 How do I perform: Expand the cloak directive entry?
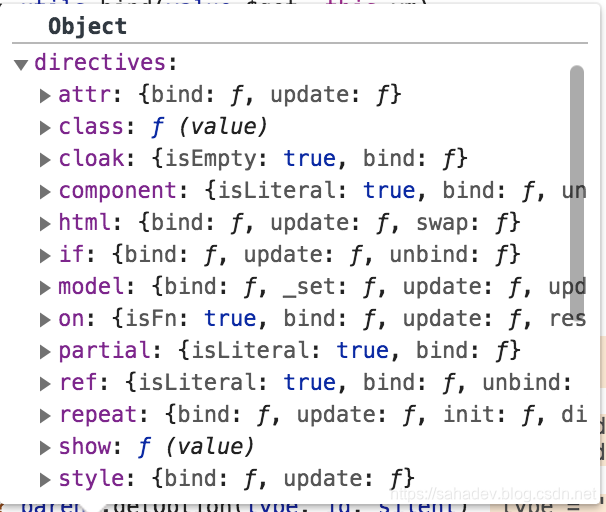click(x=45, y=160)
